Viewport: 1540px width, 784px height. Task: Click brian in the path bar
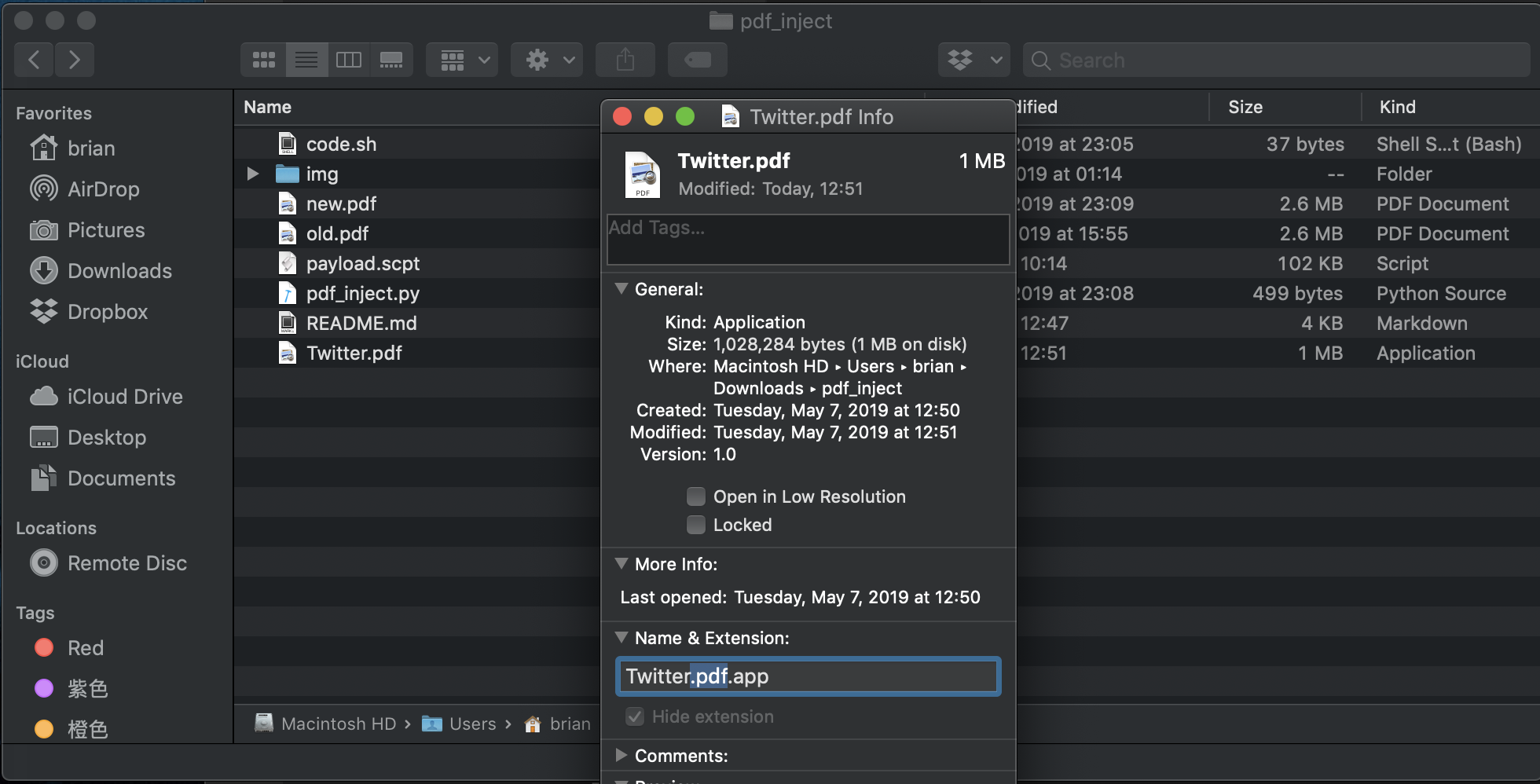[x=558, y=724]
